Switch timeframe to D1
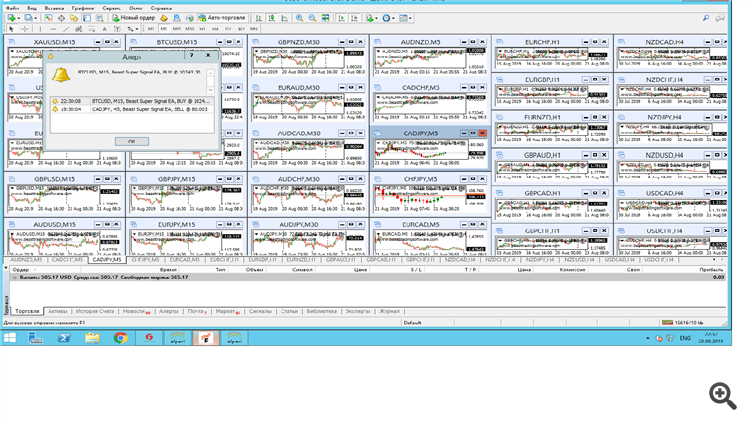750x422 pixels. (x=228, y=29)
